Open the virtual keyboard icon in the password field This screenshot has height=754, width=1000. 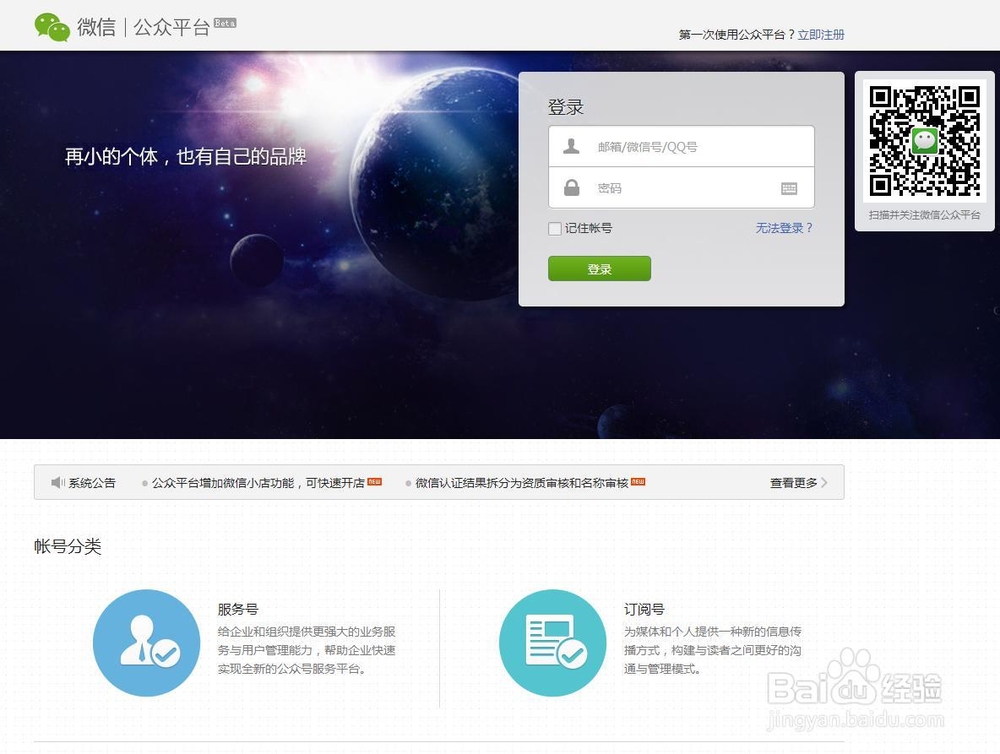(x=789, y=188)
